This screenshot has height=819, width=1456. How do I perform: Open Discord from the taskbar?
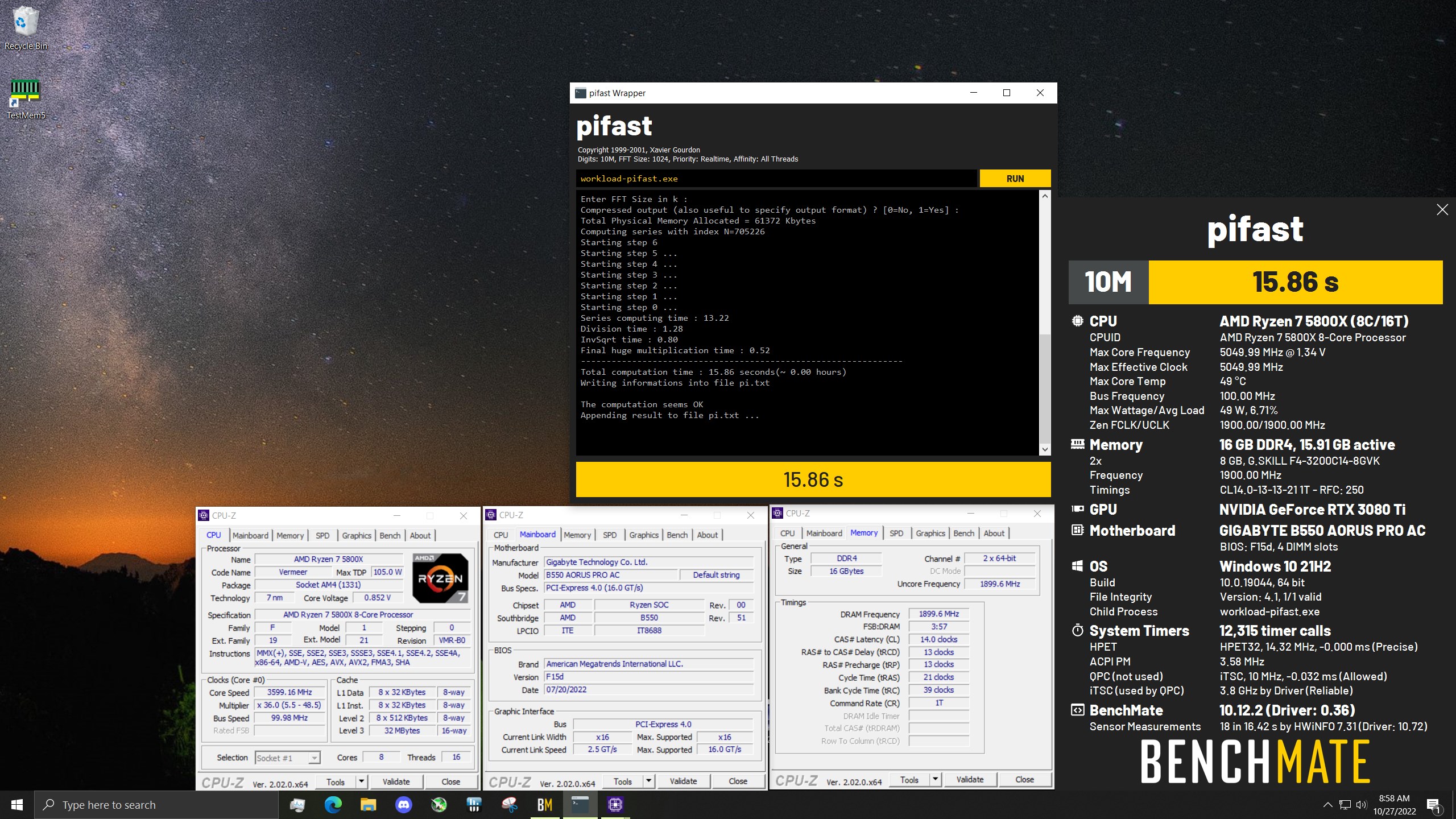tap(404, 805)
